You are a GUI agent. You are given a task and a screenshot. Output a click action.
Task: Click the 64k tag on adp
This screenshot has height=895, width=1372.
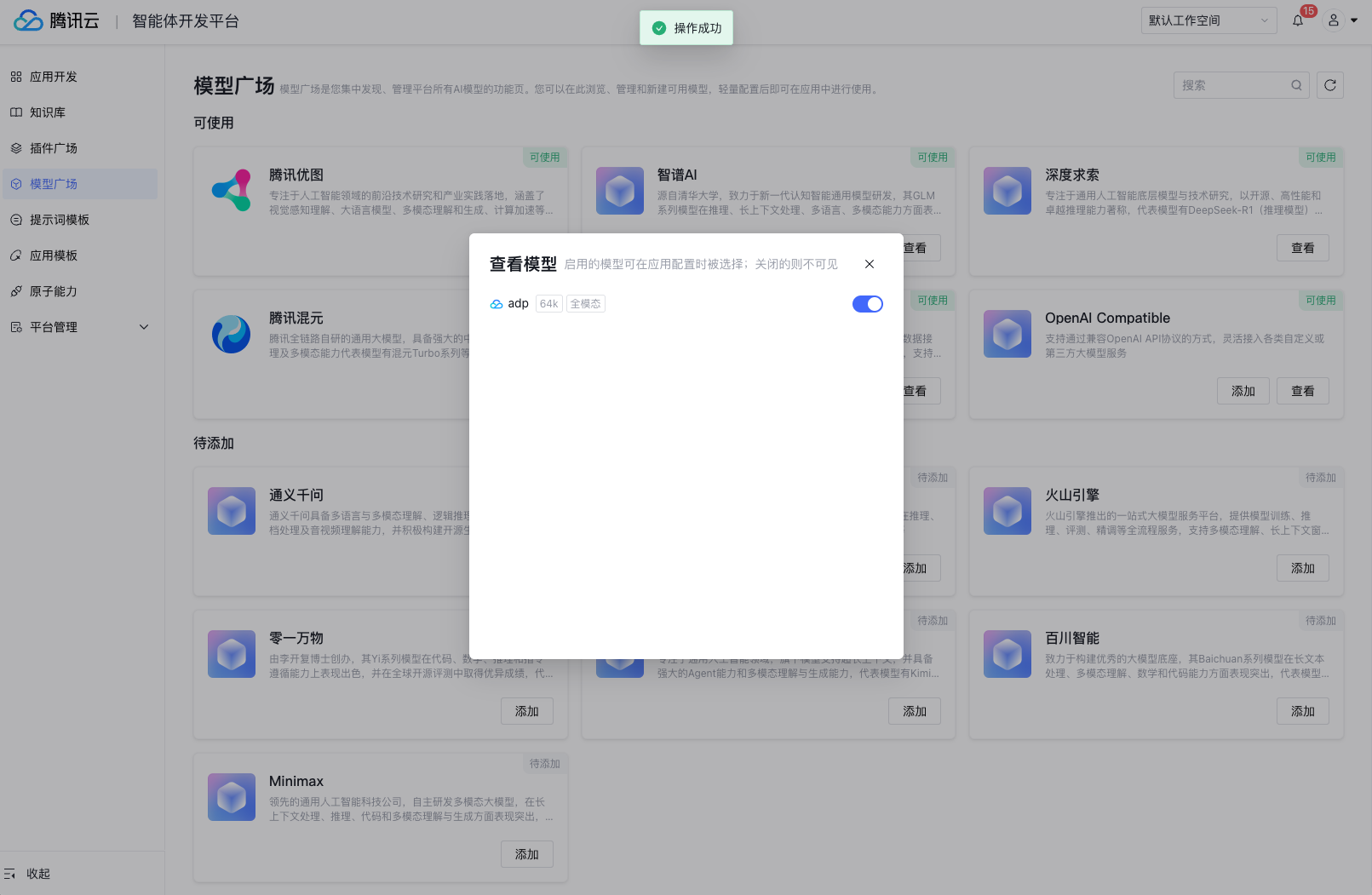pos(549,304)
